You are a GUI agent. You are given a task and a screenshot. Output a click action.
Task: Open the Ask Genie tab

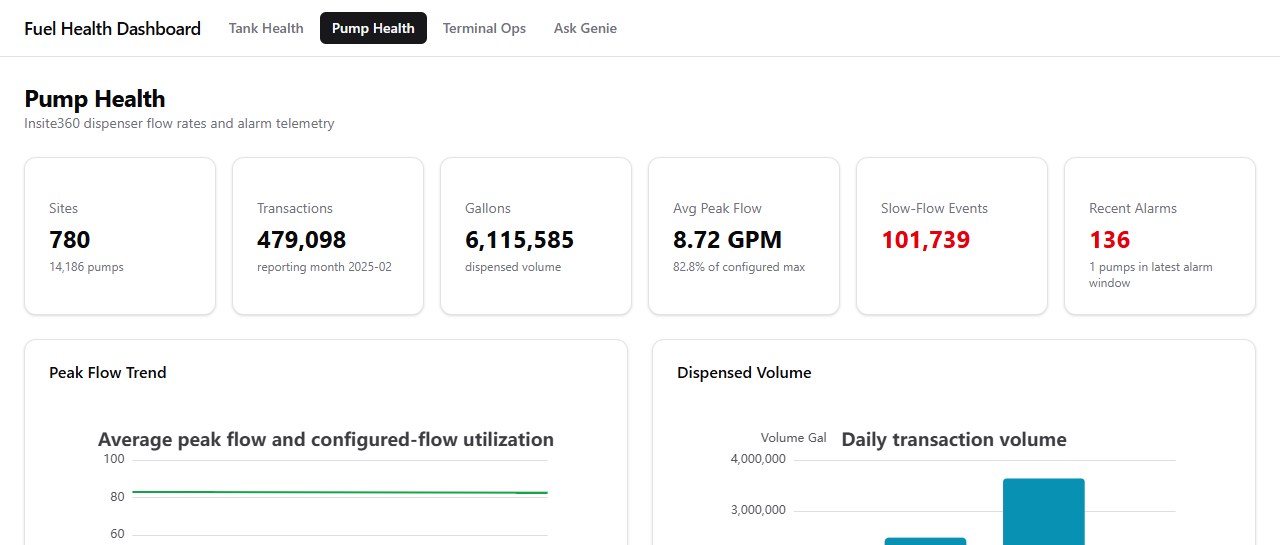[x=585, y=28]
